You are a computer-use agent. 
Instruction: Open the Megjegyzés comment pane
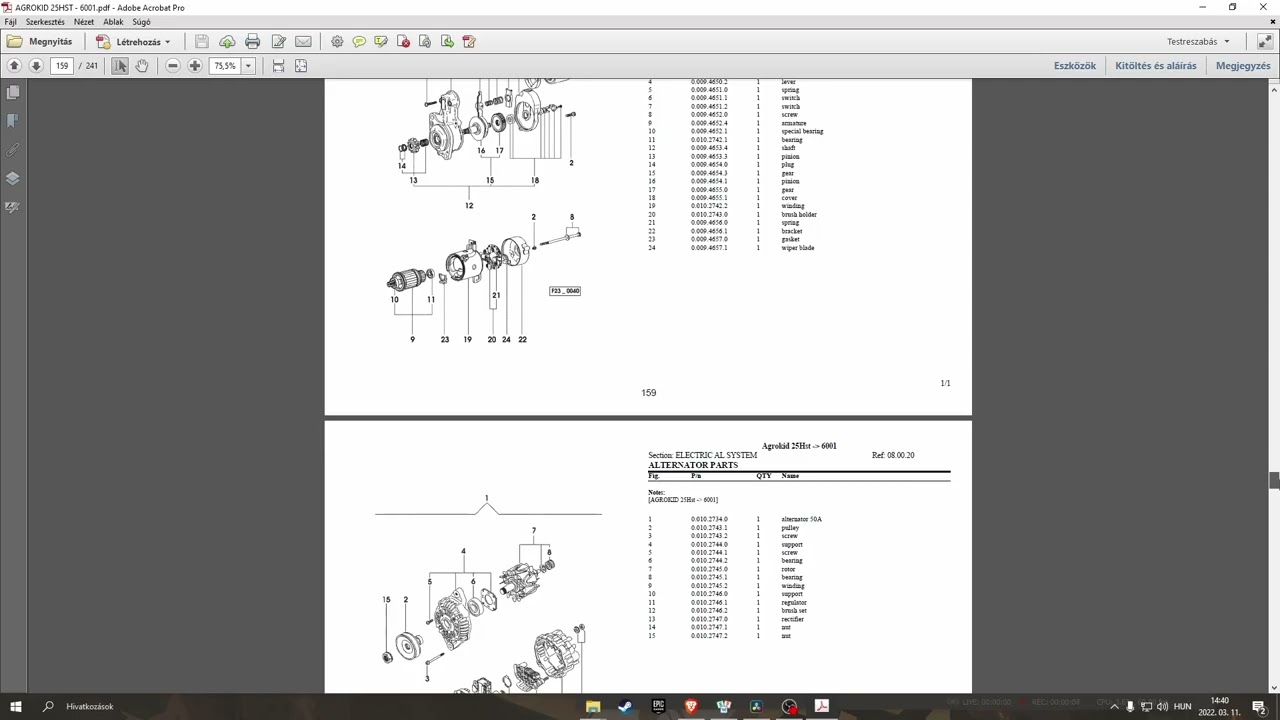coord(1243,66)
